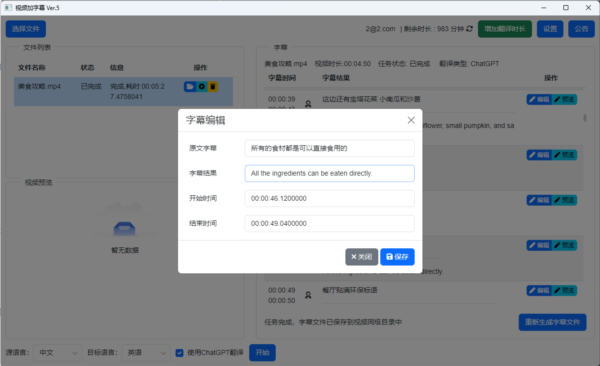Click the 选择文件 button

(26, 29)
